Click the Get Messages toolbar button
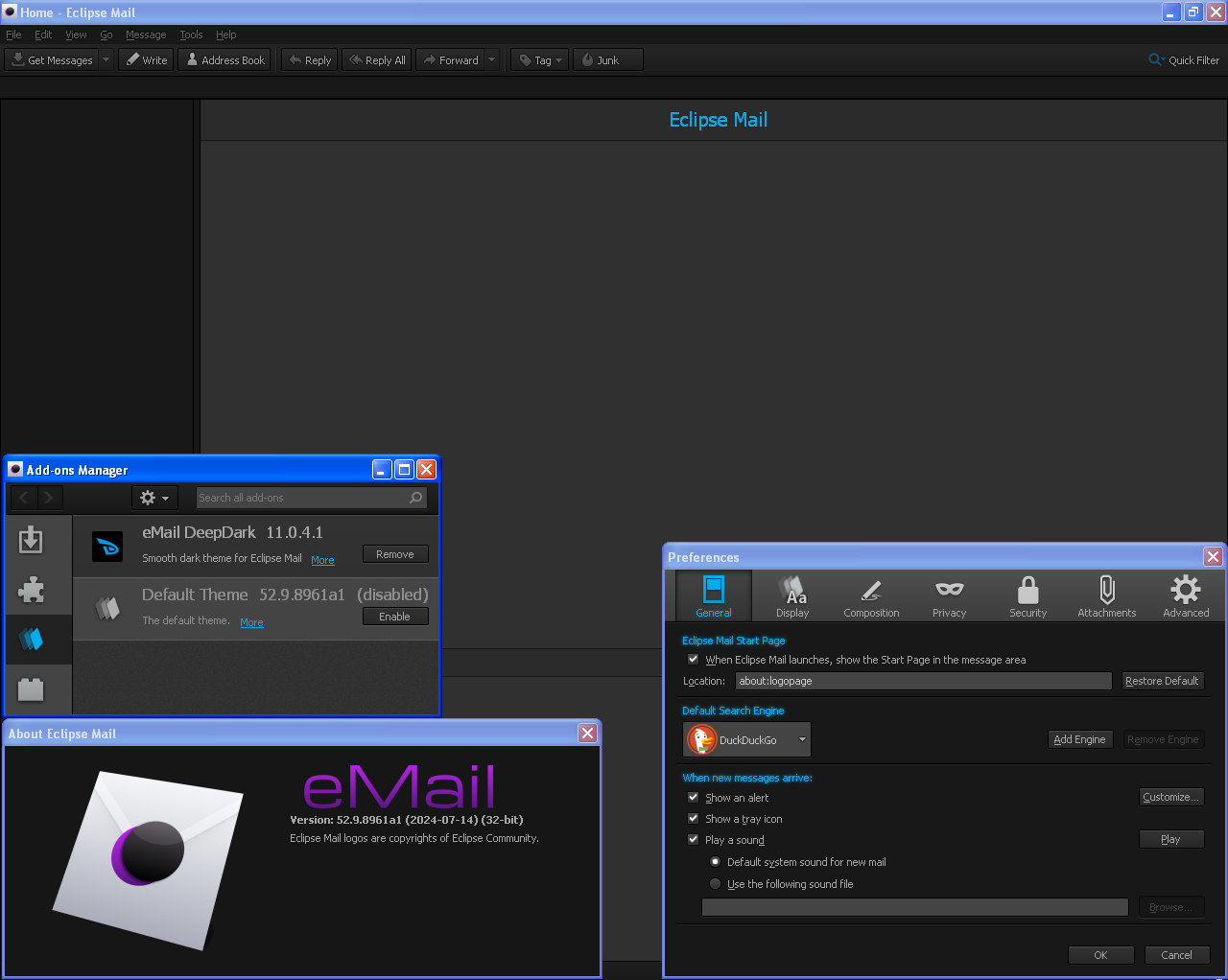The image size is (1228, 980). click(x=52, y=59)
